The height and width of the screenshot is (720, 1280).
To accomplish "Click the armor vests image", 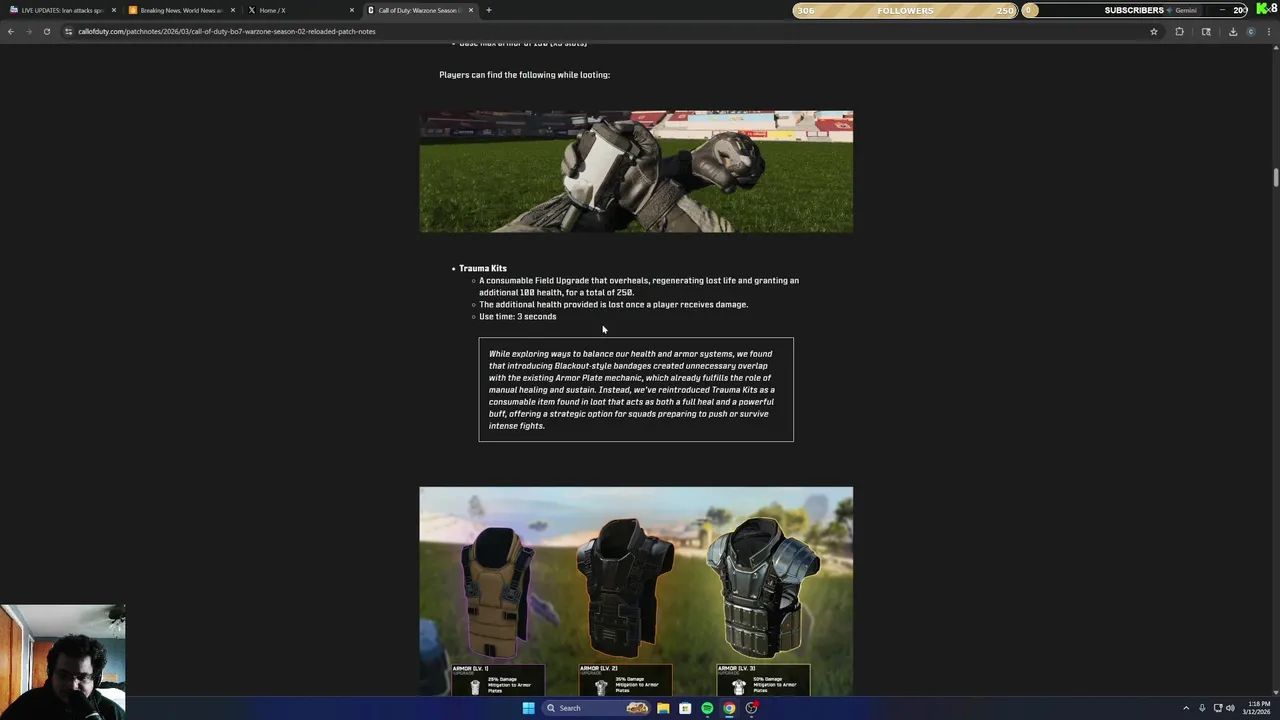I will click(636, 591).
